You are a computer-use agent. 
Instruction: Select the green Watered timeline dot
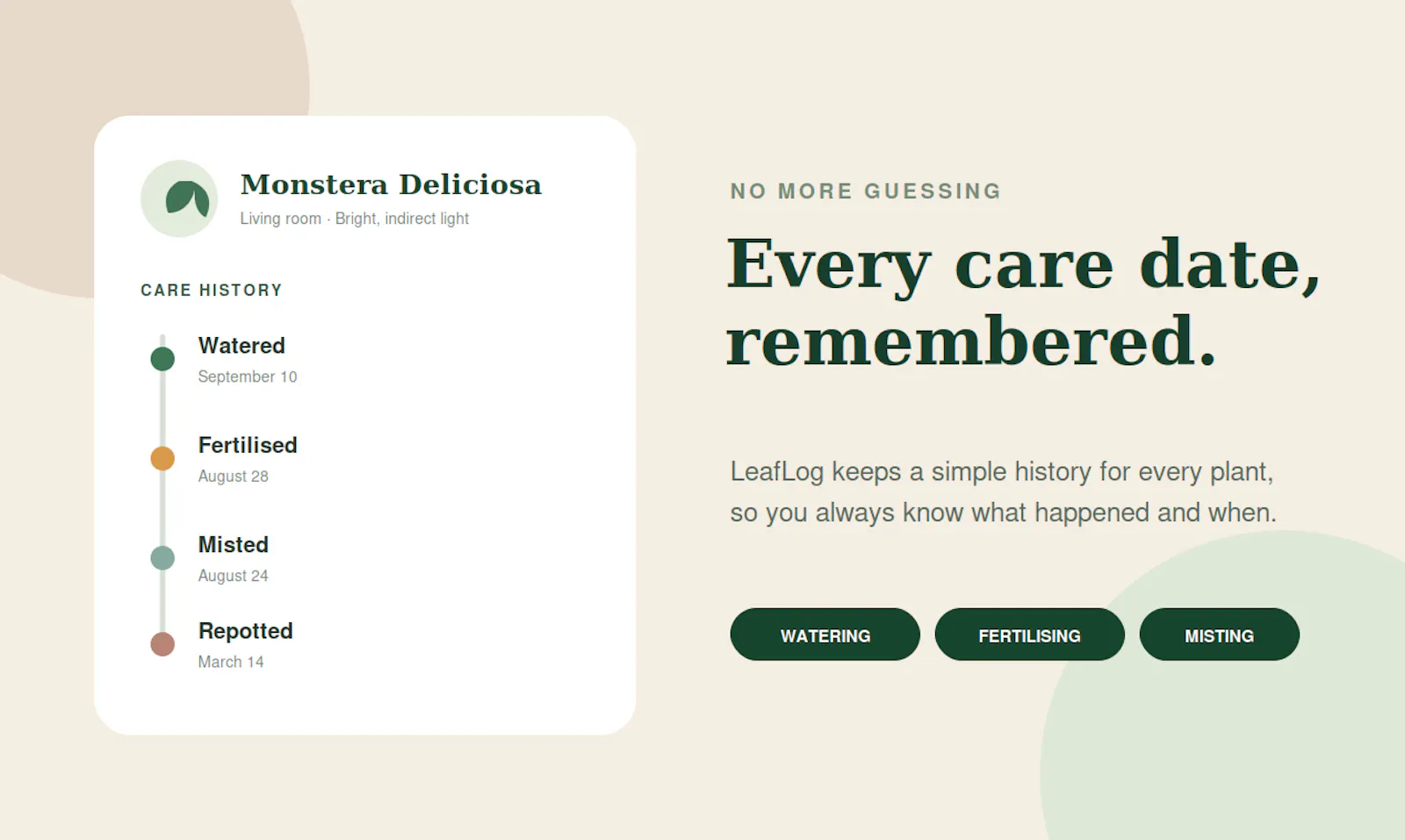pyautogui.click(x=162, y=359)
